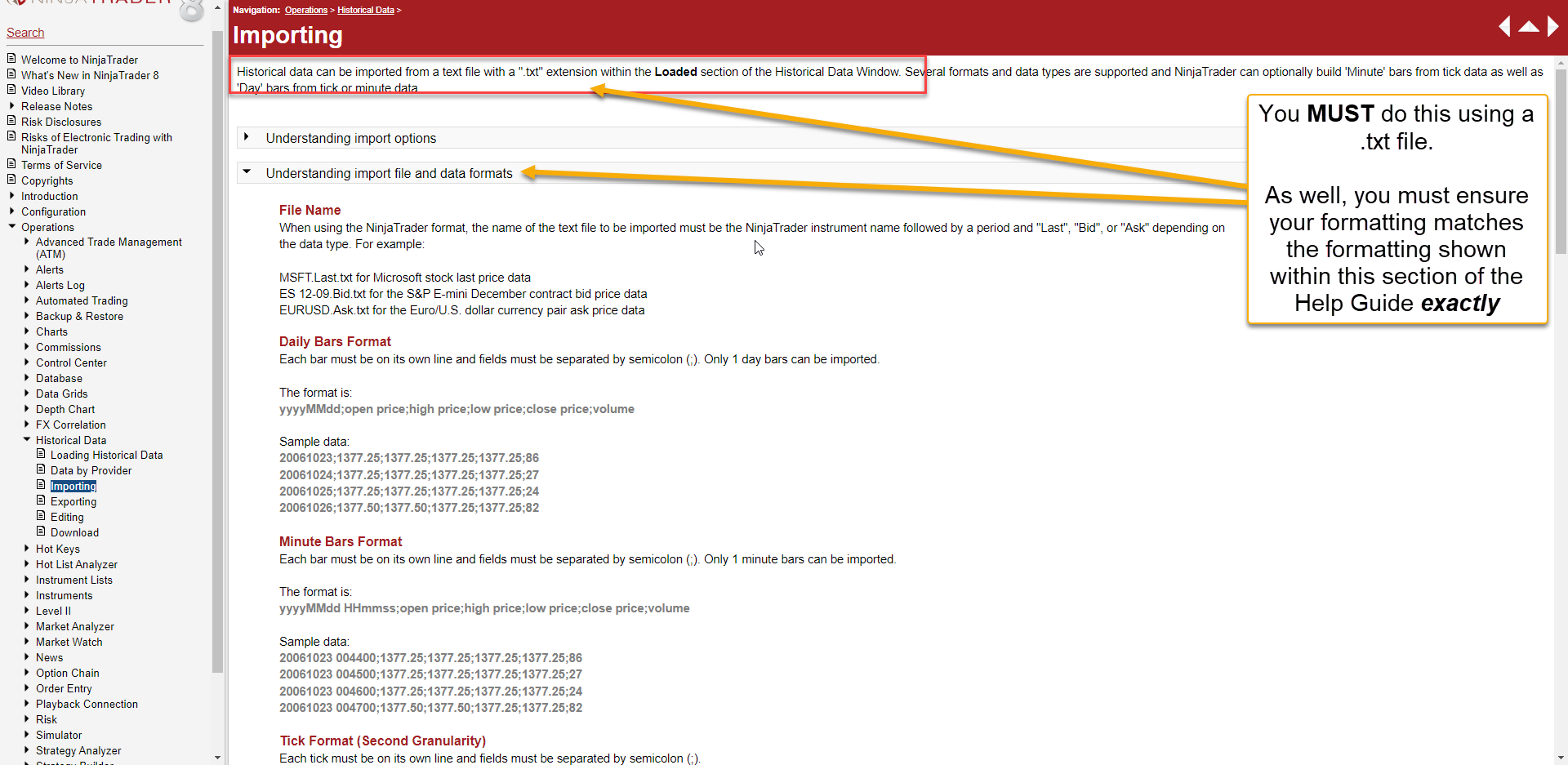Open the Video Library topic

[53, 91]
